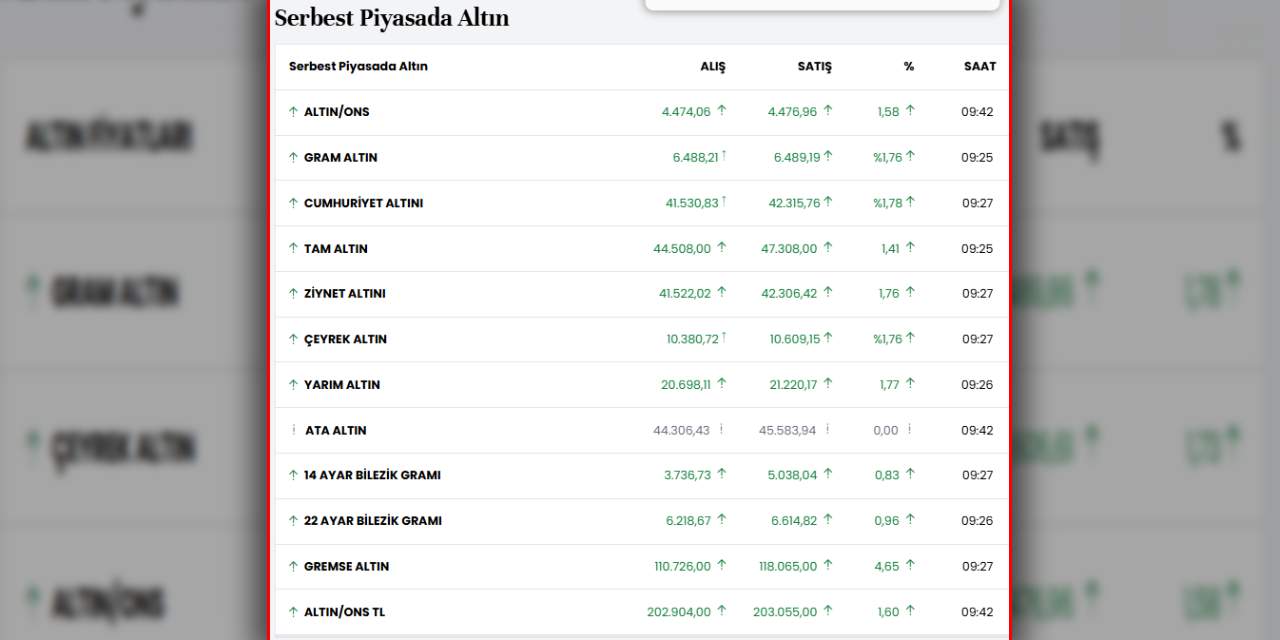Click the ALIŞ column header
The height and width of the screenshot is (640, 1280).
point(712,66)
